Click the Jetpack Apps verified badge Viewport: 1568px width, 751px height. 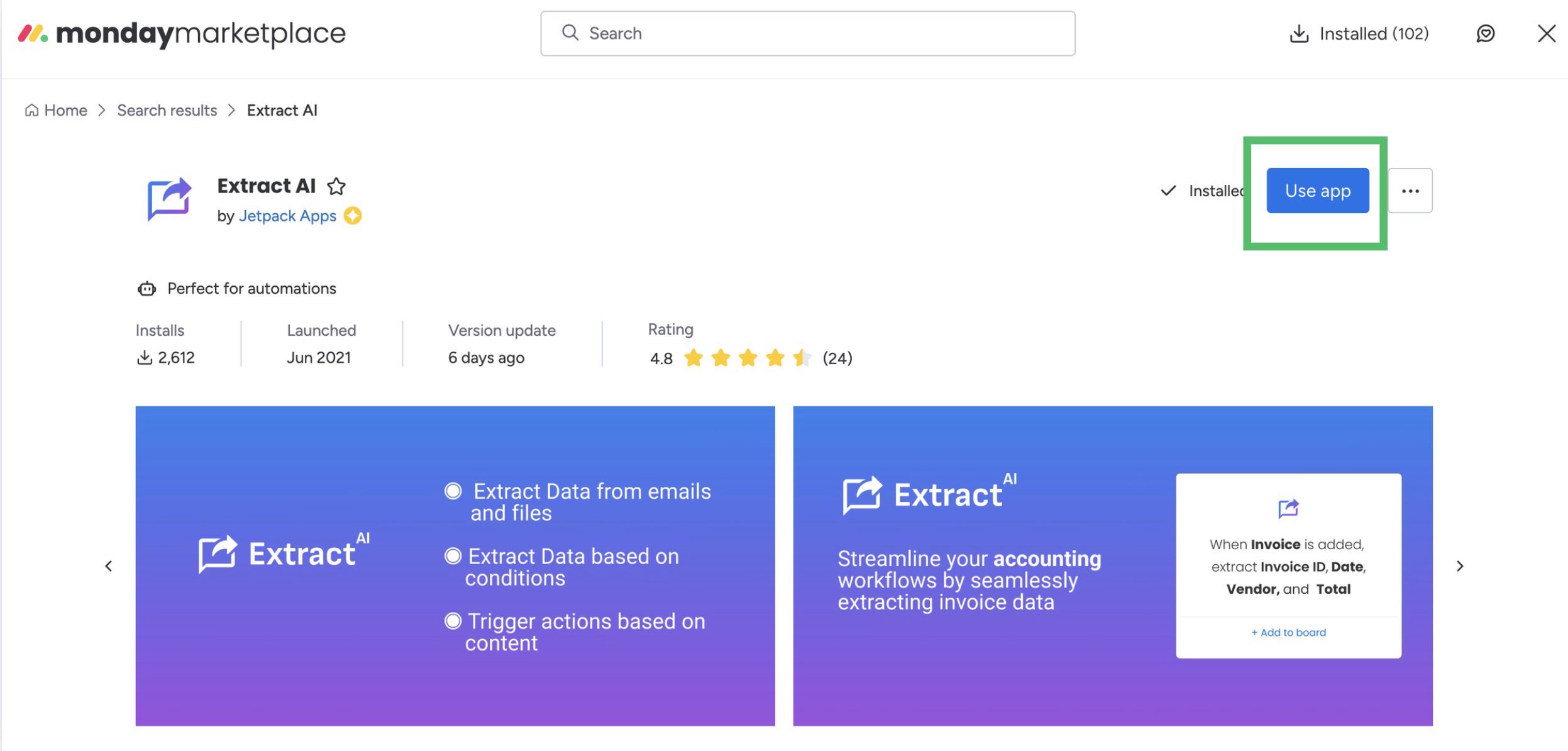pos(353,216)
